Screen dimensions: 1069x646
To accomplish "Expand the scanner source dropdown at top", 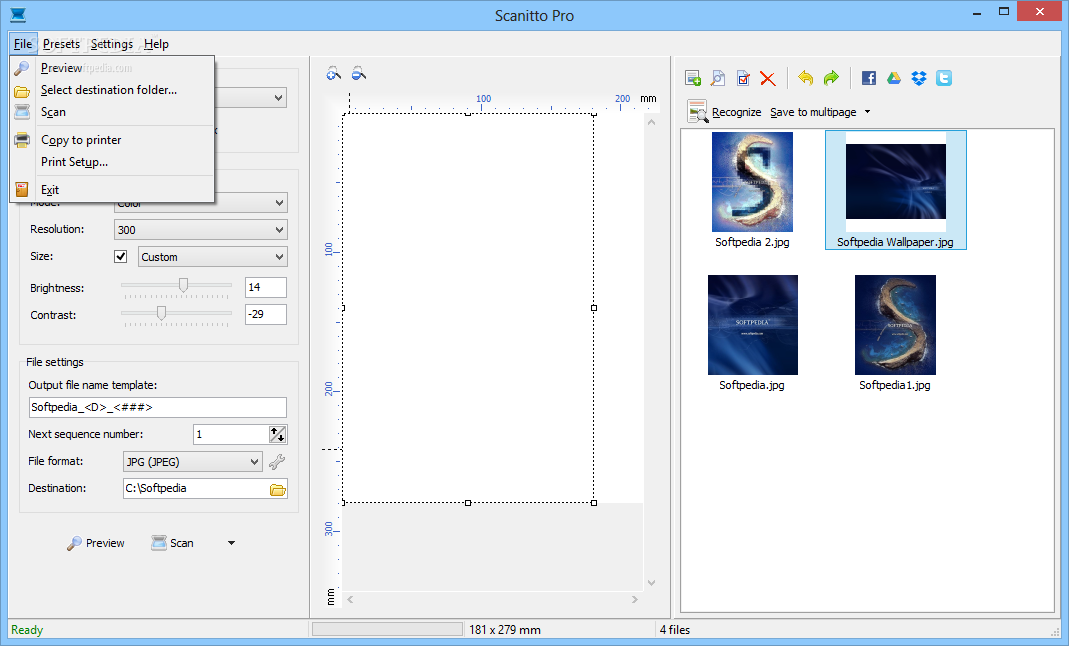I will pos(278,97).
